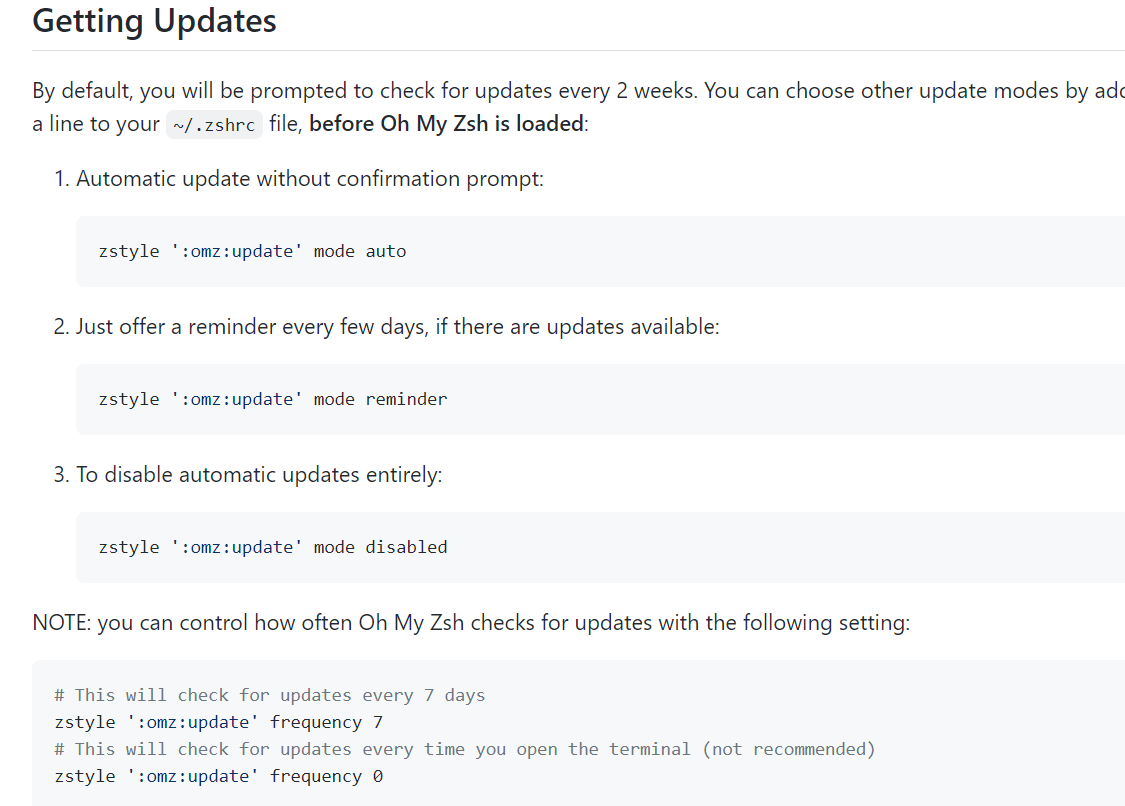The height and width of the screenshot is (806, 1125).
Task: Click the ~/.zshrc inline code snippet
Action: pos(214,125)
